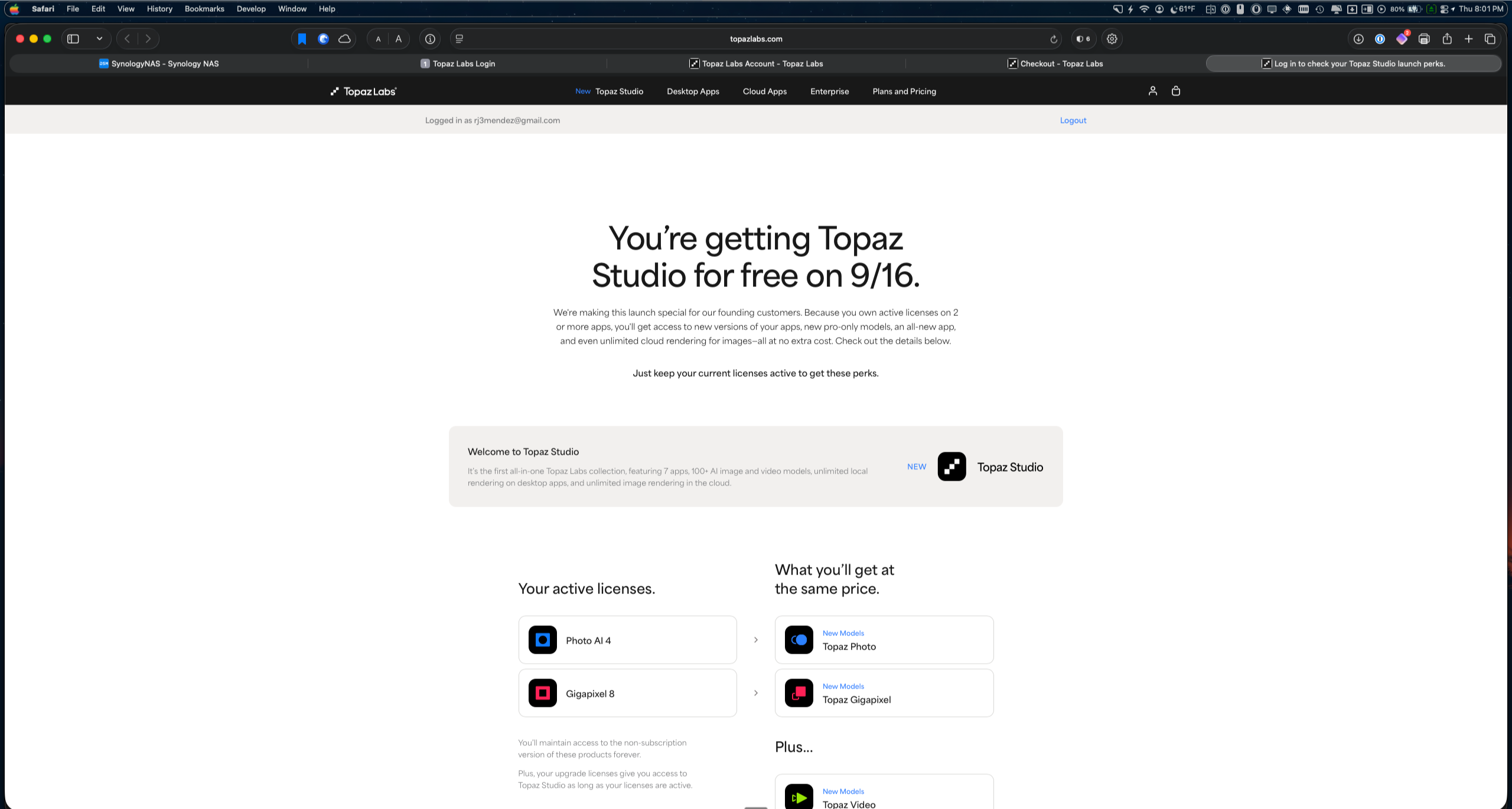Open the Bookmarks menu in menu bar
The image size is (1512, 809).
204,9
